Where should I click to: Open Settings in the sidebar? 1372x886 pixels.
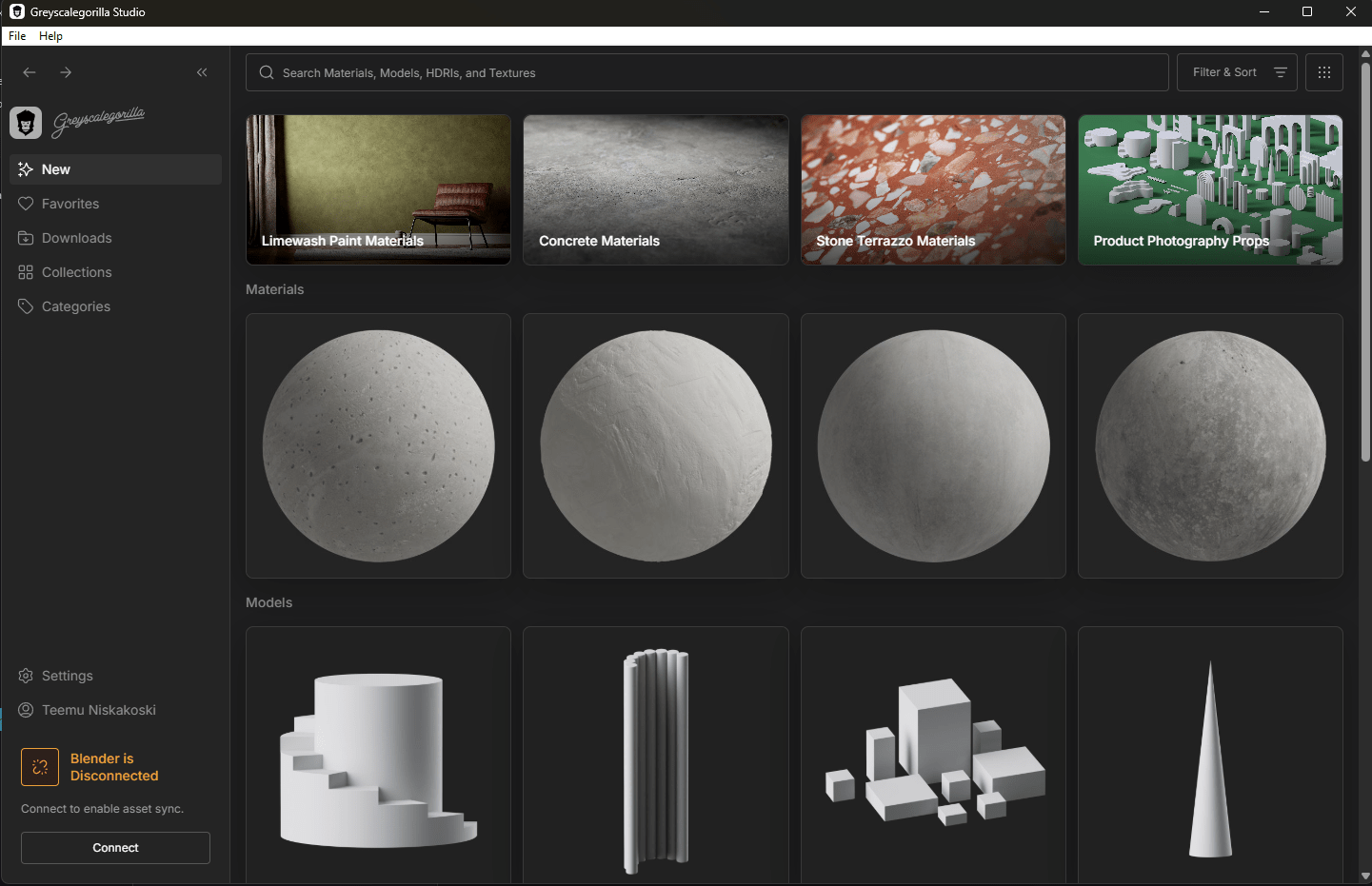pyautogui.click(x=115, y=676)
